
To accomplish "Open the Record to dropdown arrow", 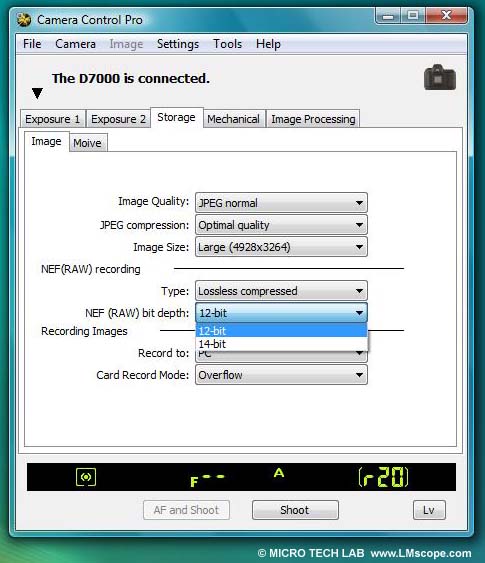I will pos(359,354).
